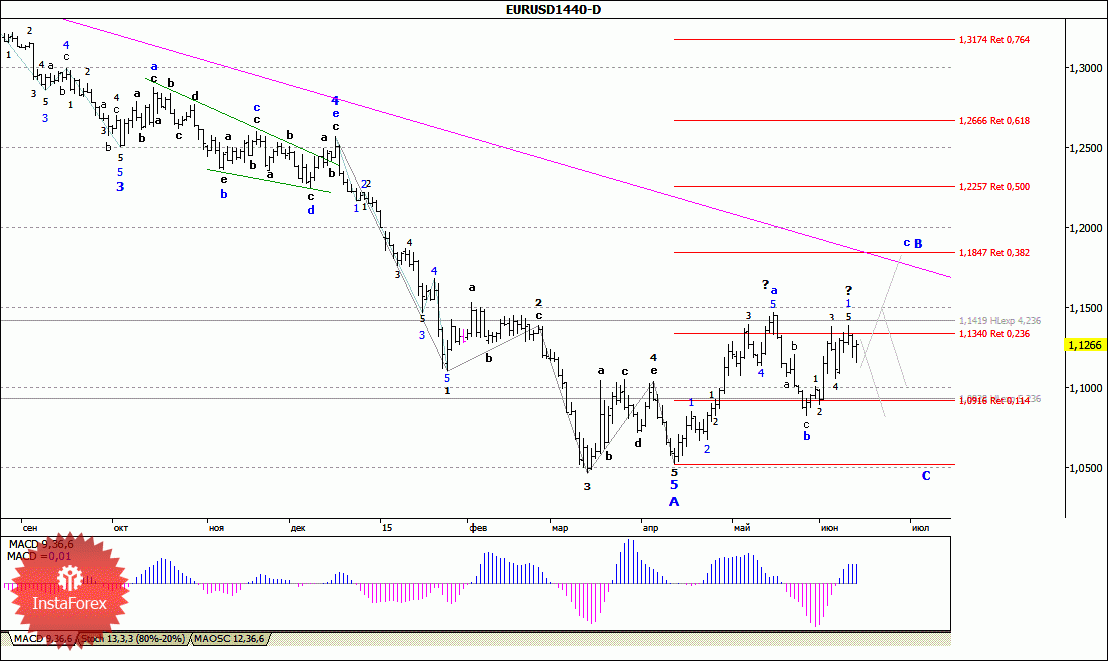Viewport: 1108px width, 661px height.
Task: Click the апр month label on time axis
Action: pos(650,528)
